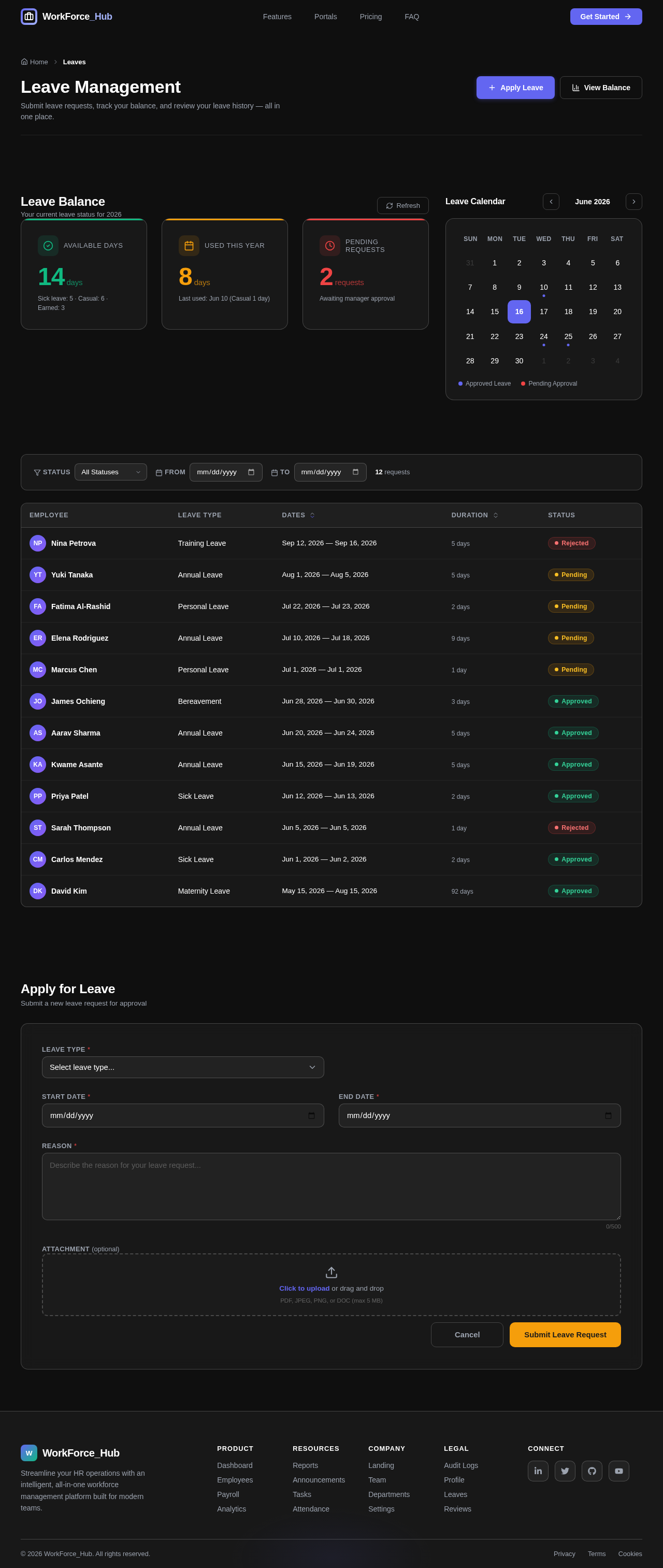The width and height of the screenshot is (663, 1568).
Task: Click the Used This Year calendar icon
Action: 189,246
